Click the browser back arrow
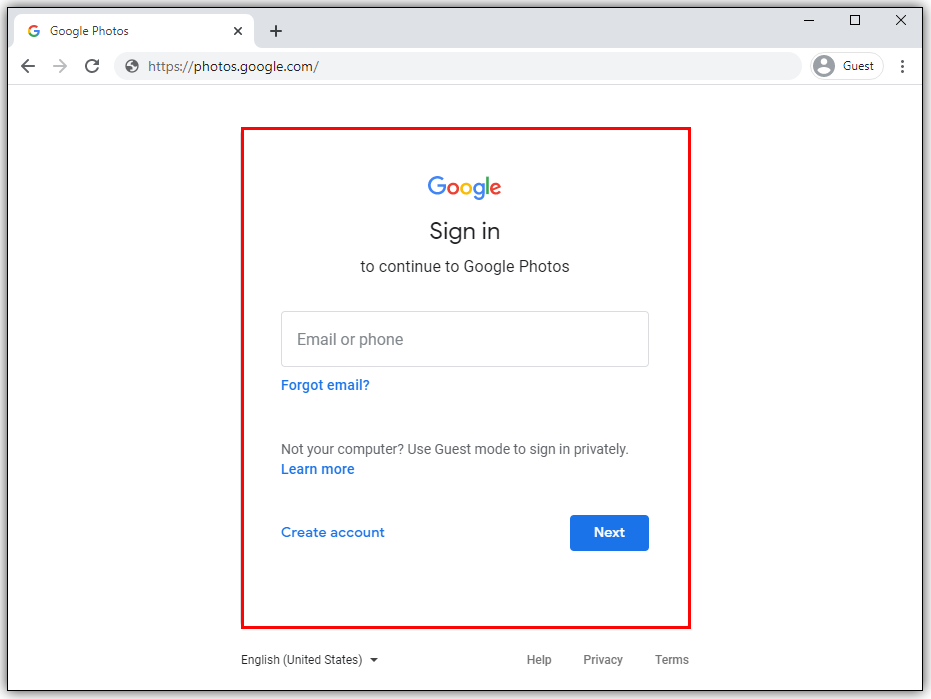 pos(28,66)
